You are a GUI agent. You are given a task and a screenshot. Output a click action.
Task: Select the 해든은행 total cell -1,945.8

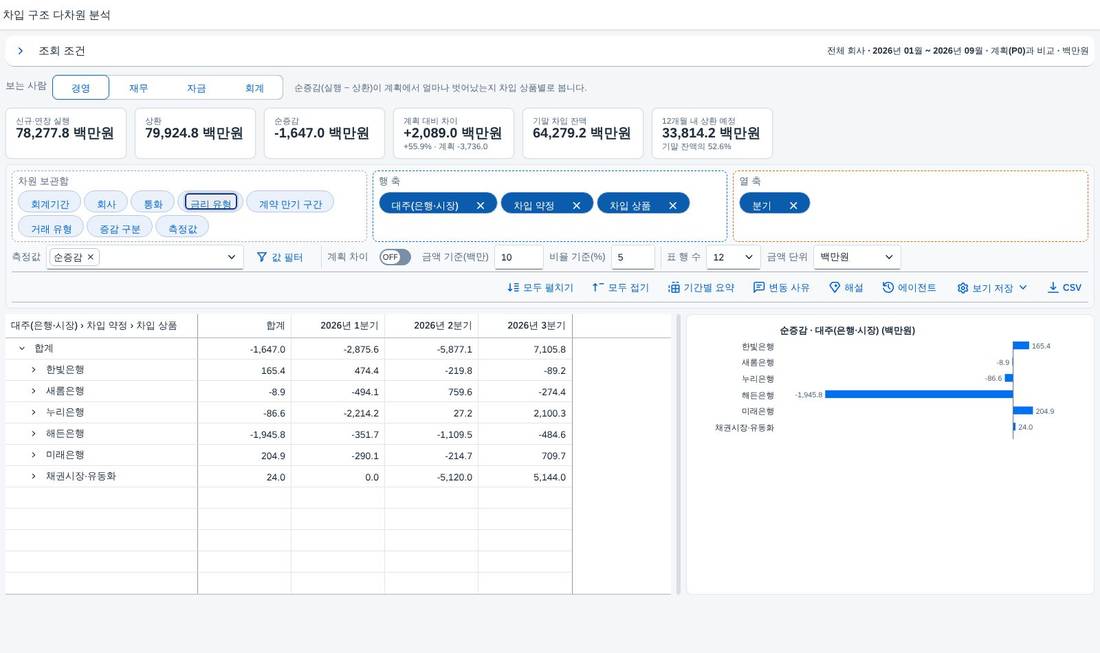[x=245, y=434]
